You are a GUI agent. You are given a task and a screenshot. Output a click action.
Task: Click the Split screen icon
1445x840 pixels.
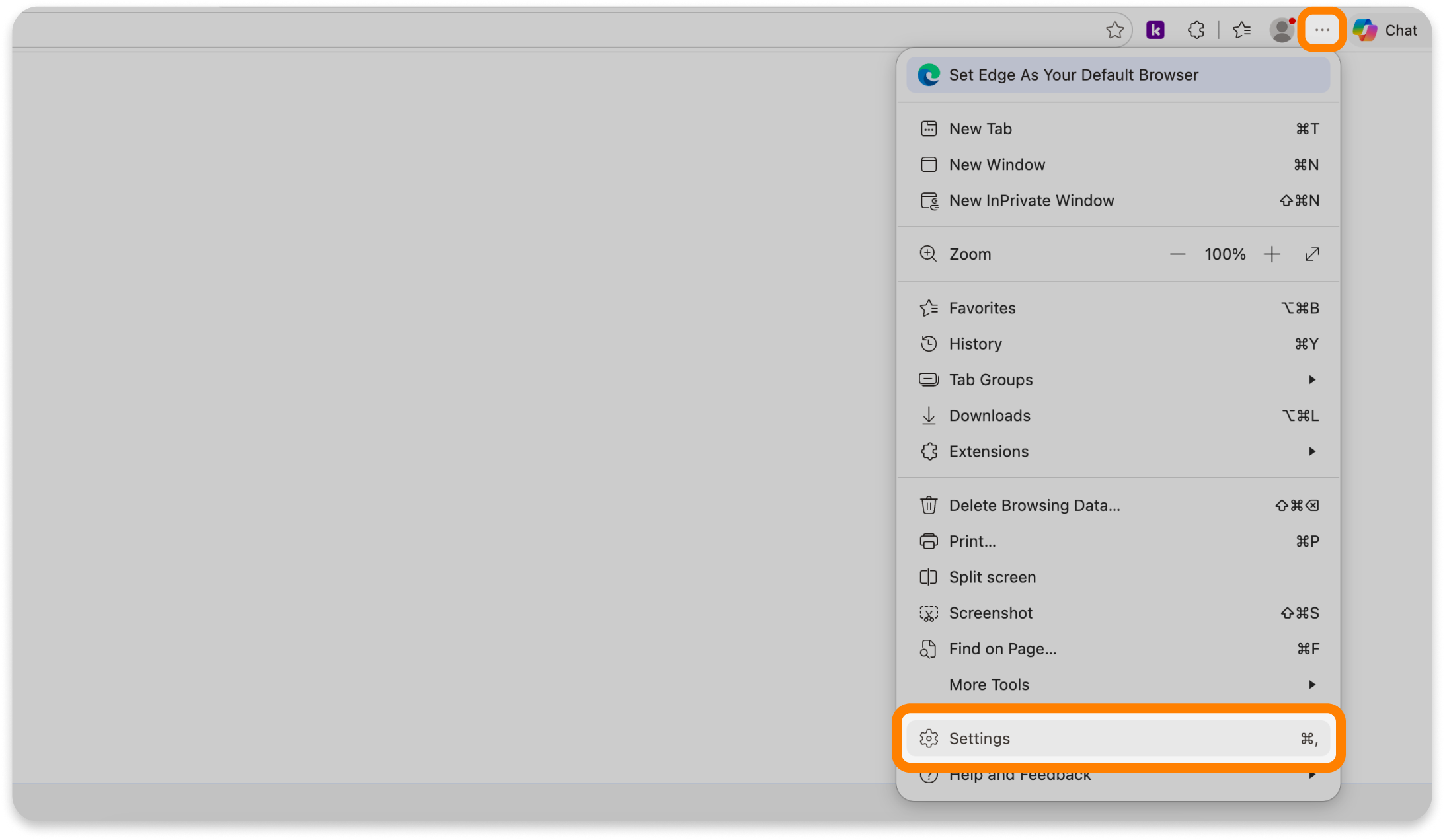929,577
